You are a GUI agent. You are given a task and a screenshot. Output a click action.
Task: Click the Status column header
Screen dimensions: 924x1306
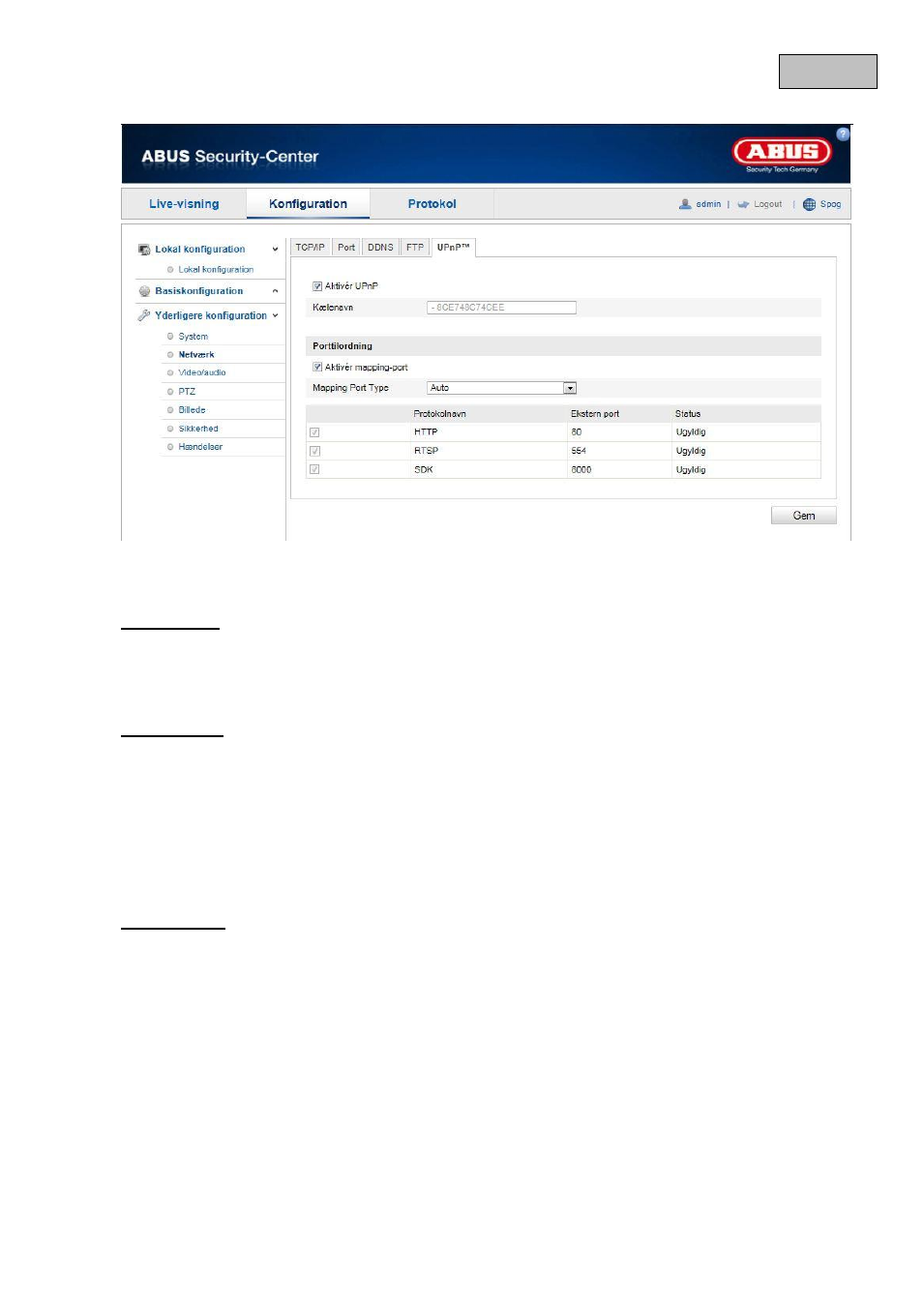point(688,414)
